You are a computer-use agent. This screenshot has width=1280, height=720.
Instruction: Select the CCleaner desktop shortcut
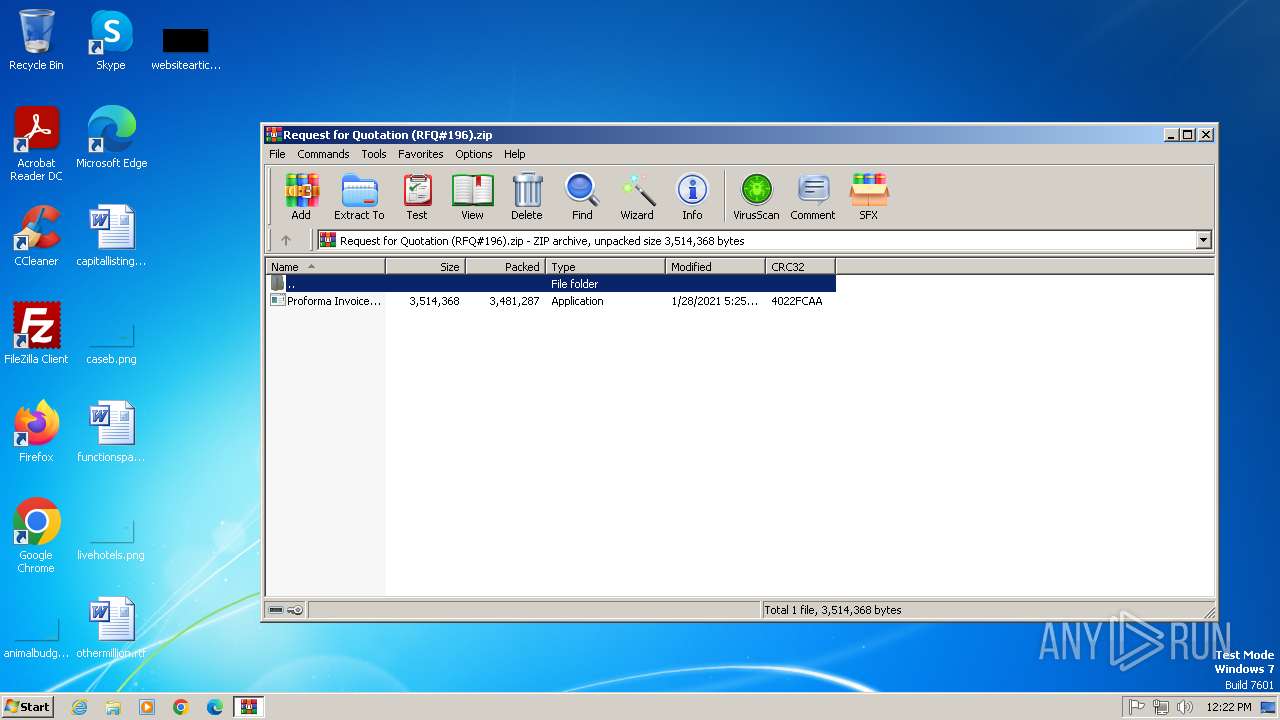pos(36,236)
